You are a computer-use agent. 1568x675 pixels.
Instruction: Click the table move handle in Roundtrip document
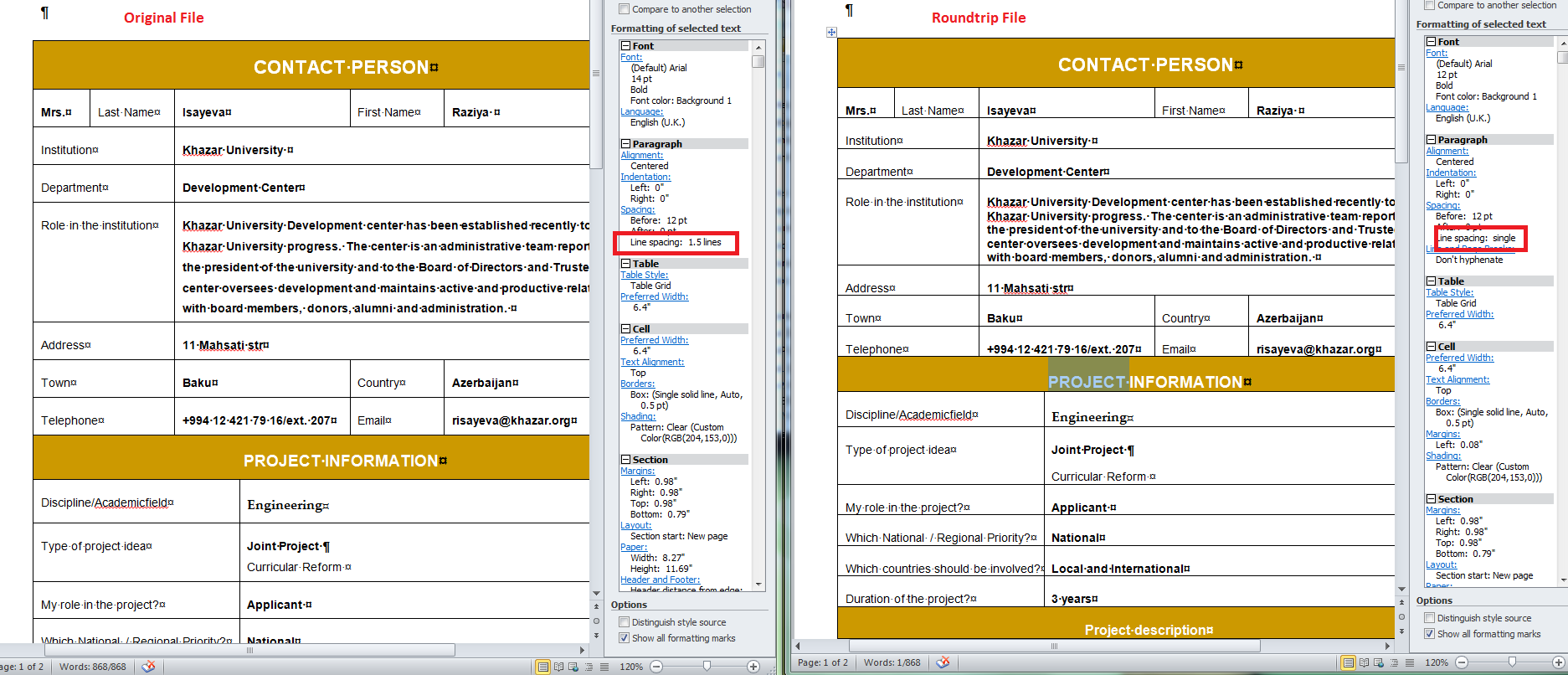831,33
